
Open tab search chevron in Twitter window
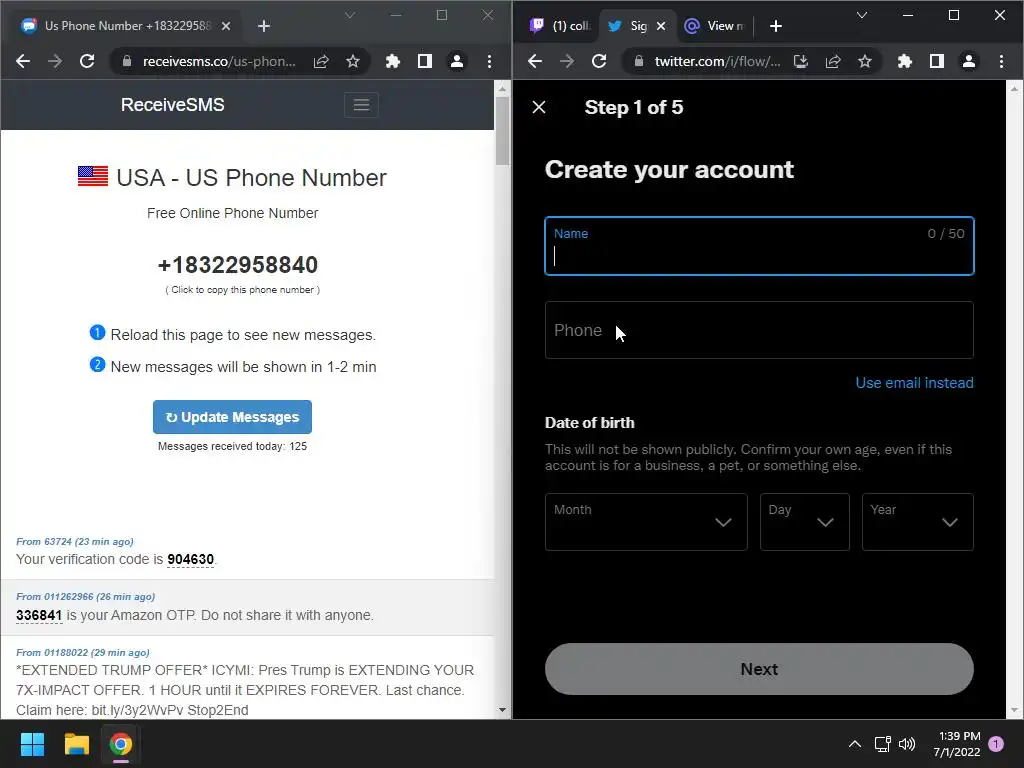862,15
